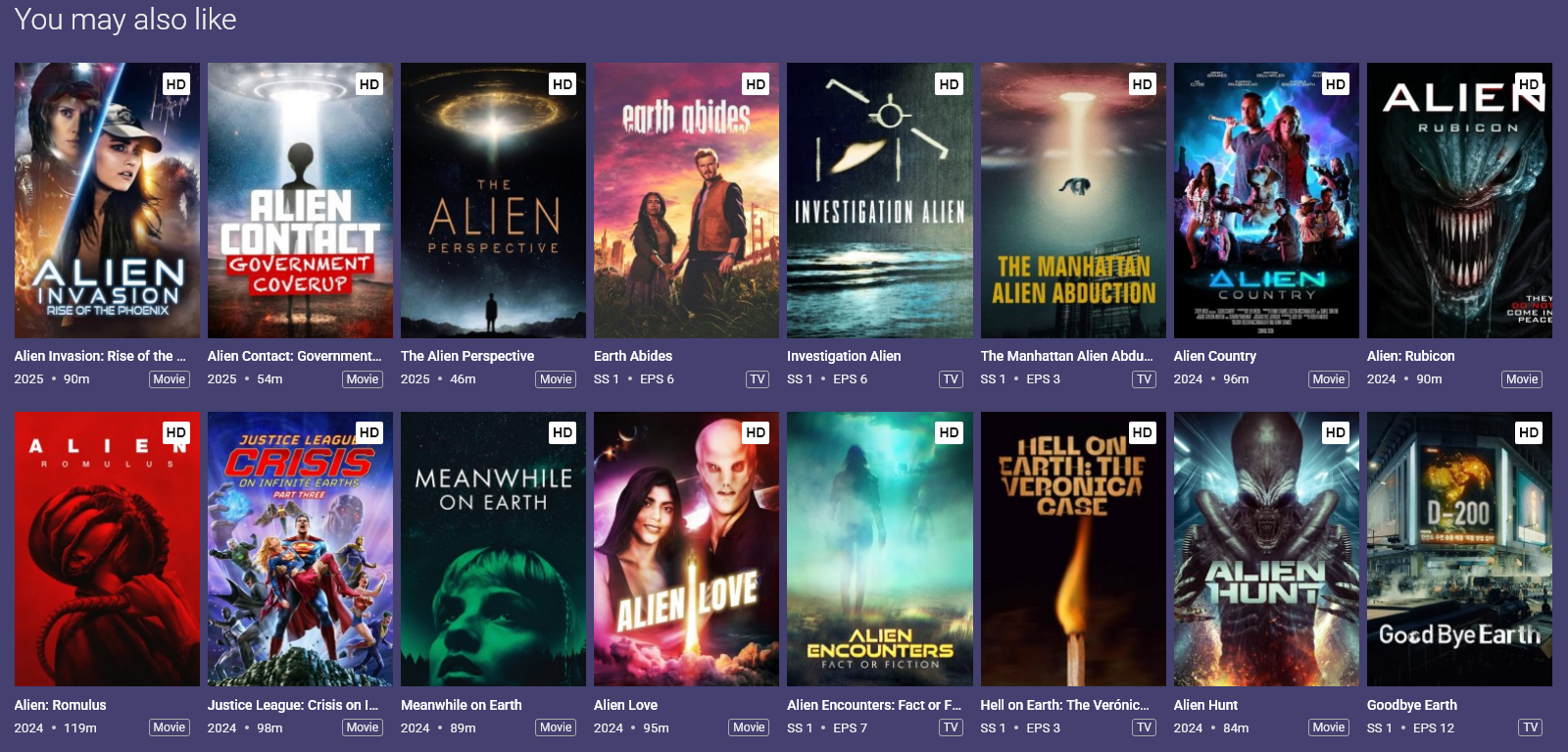Click the "Alien: Romulus" title link
Viewport: 1568px width, 752px height.
61,705
